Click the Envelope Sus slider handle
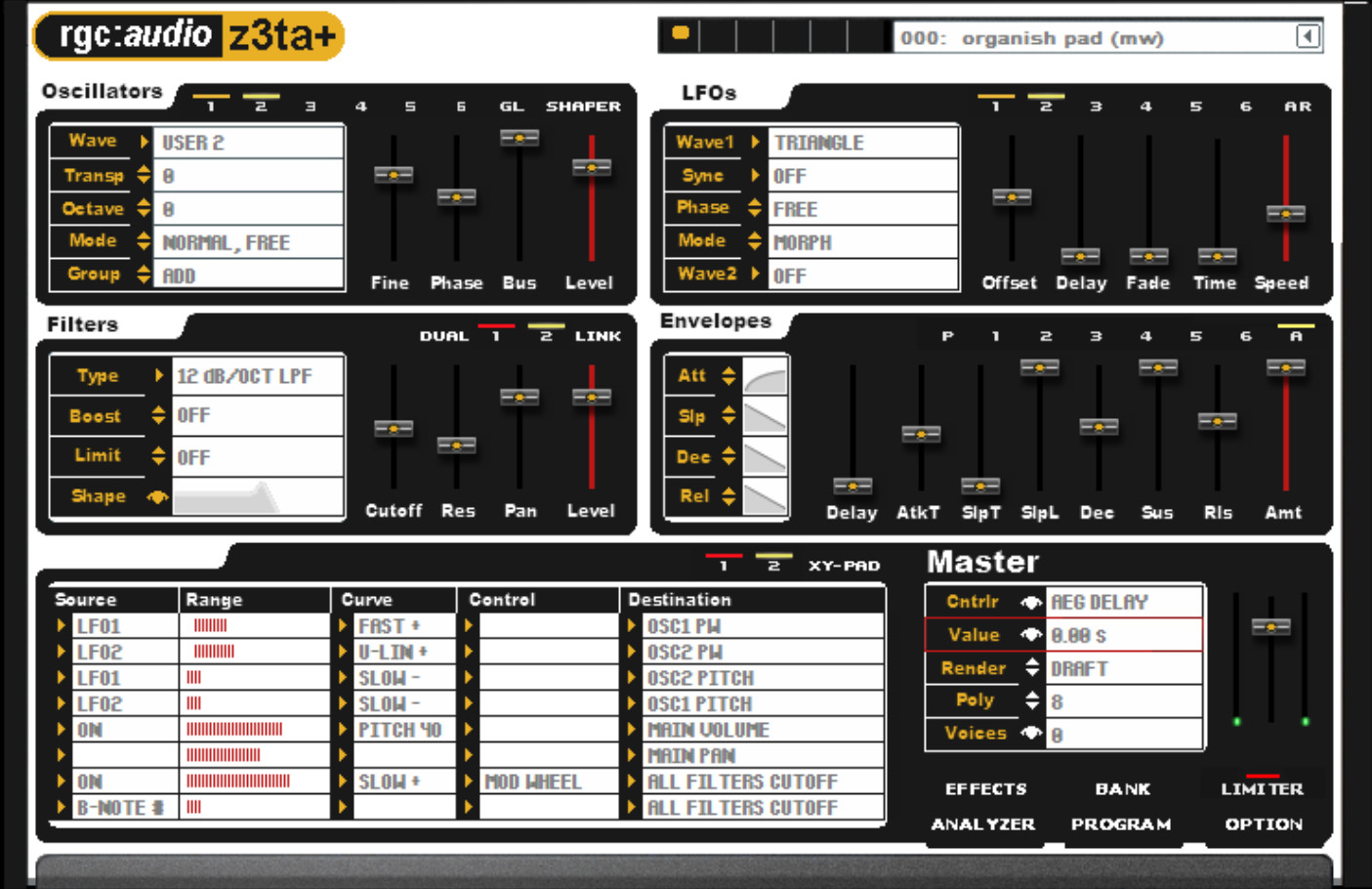 coord(1157,367)
